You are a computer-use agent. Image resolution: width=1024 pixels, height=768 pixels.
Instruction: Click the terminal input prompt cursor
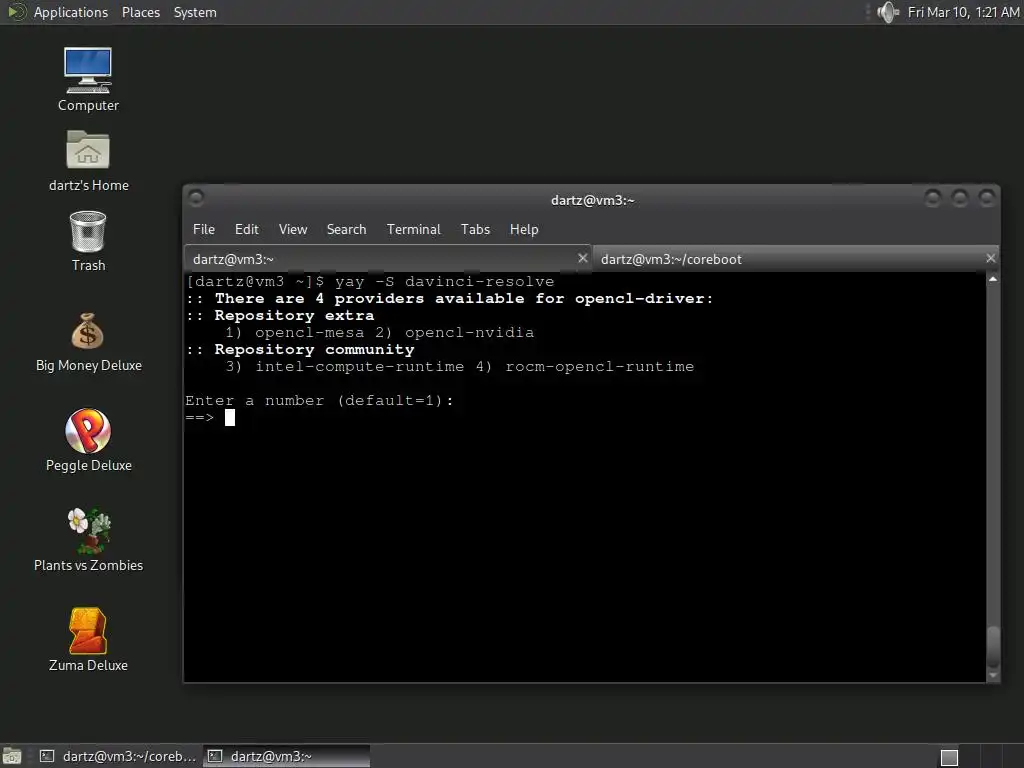tap(230, 417)
